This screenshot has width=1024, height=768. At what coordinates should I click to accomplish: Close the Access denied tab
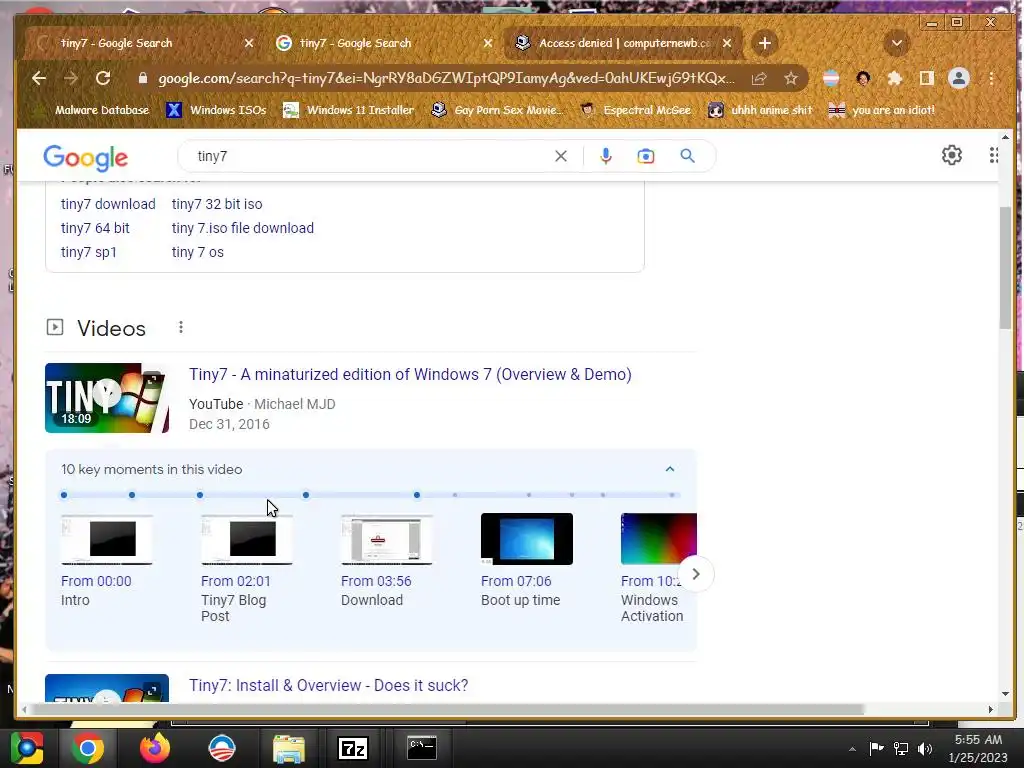pyautogui.click(x=727, y=43)
